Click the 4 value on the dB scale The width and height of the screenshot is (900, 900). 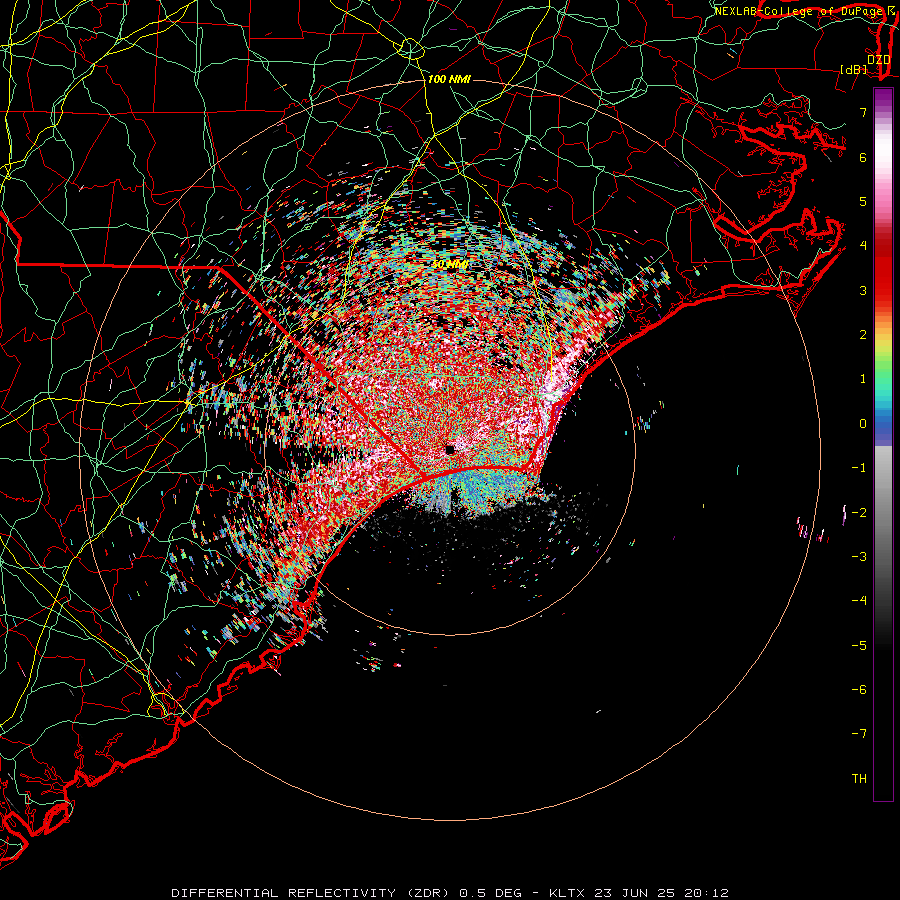coord(863,246)
